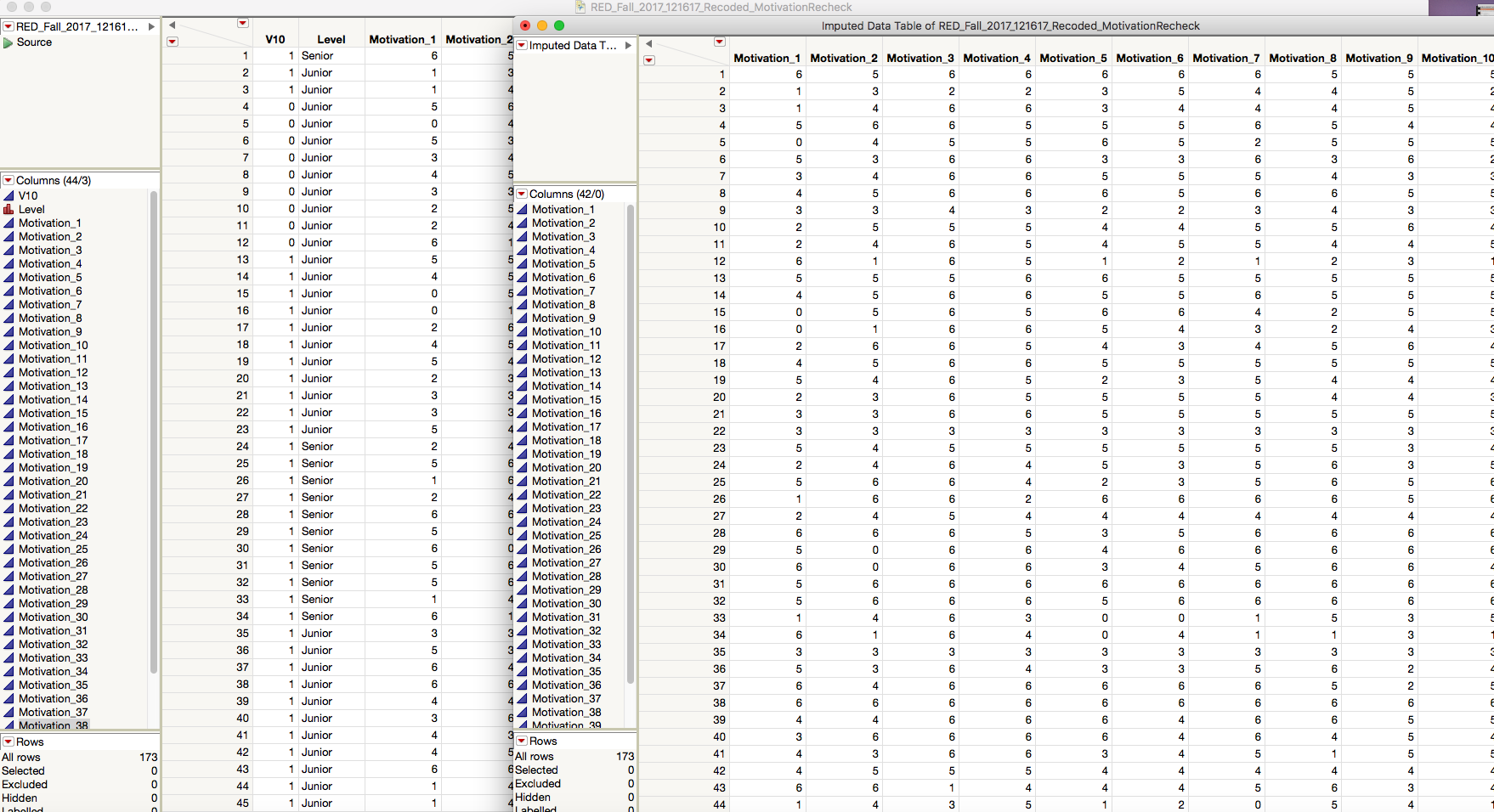The width and height of the screenshot is (1494, 812).
Task: Expand the gray arrow beside RED_Fall_2017 table name
Action: pyautogui.click(x=151, y=26)
